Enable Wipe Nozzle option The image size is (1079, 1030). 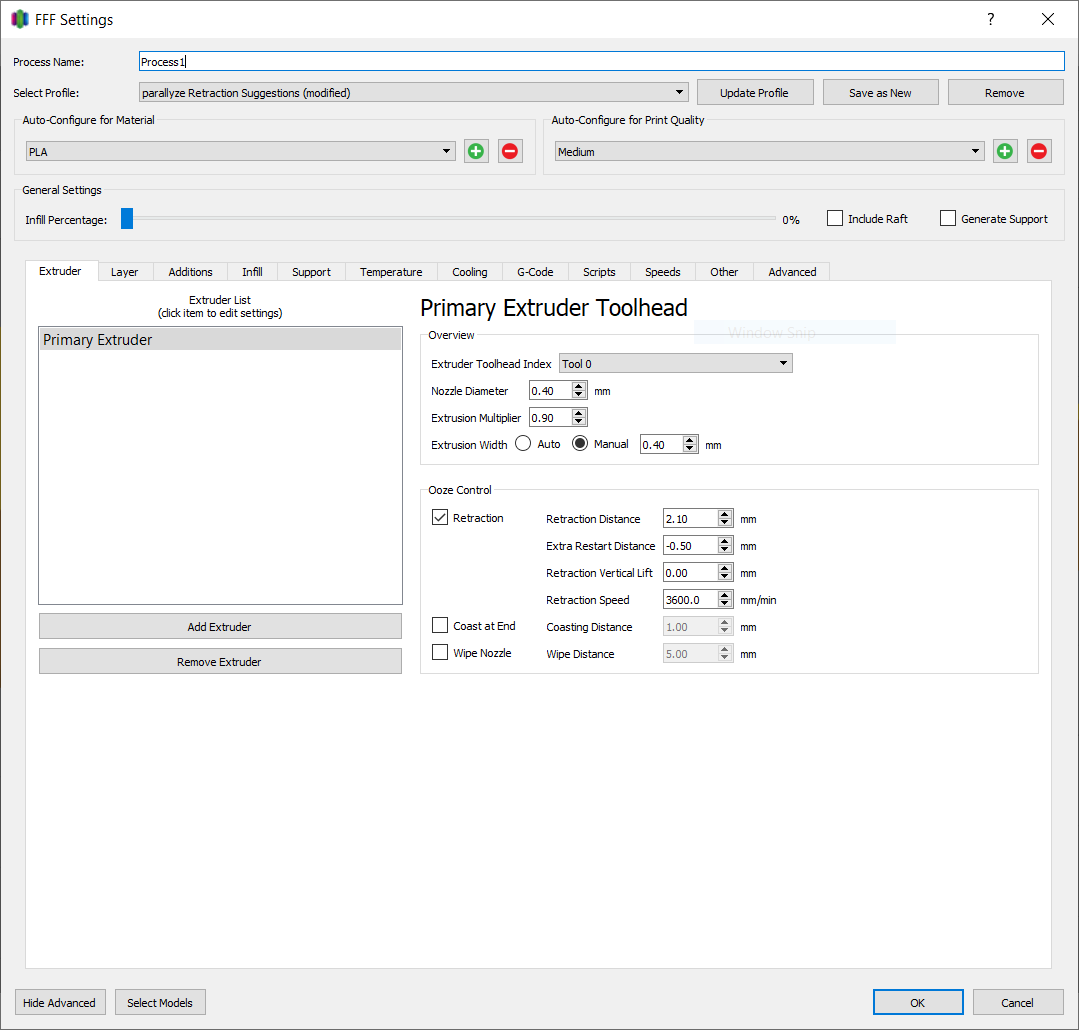tap(440, 652)
